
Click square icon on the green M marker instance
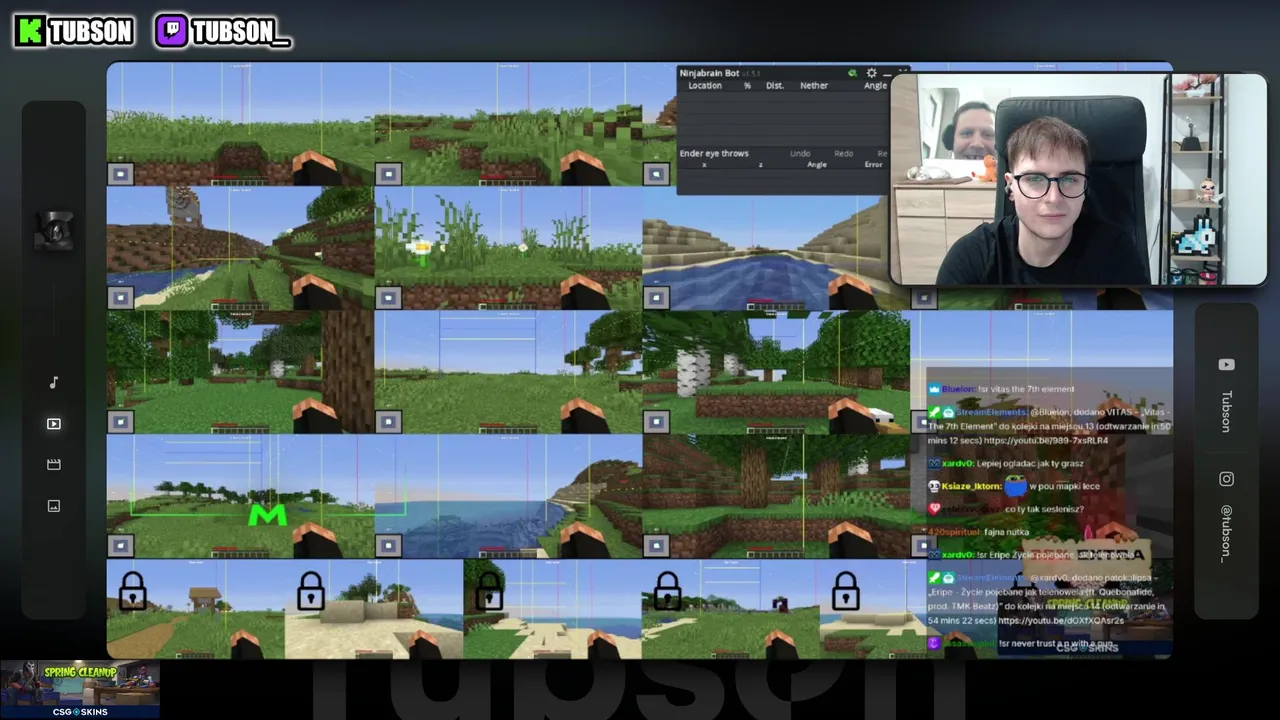pyautogui.click(x=120, y=545)
